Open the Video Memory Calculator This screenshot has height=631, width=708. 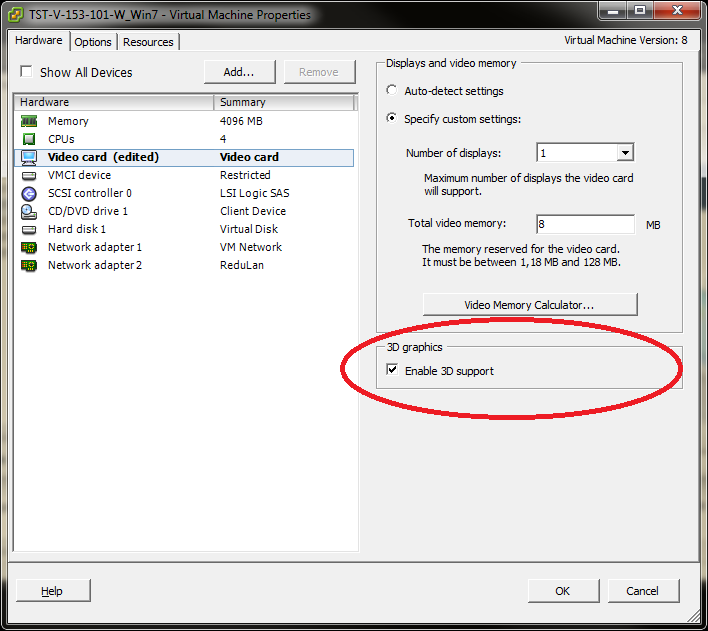pos(529,304)
